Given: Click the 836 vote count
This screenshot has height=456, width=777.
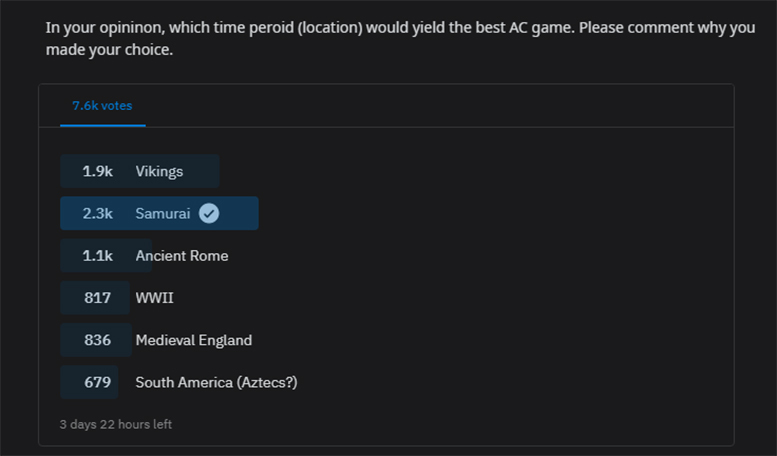Looking at the screenshot, I should [x=98, y=340].
